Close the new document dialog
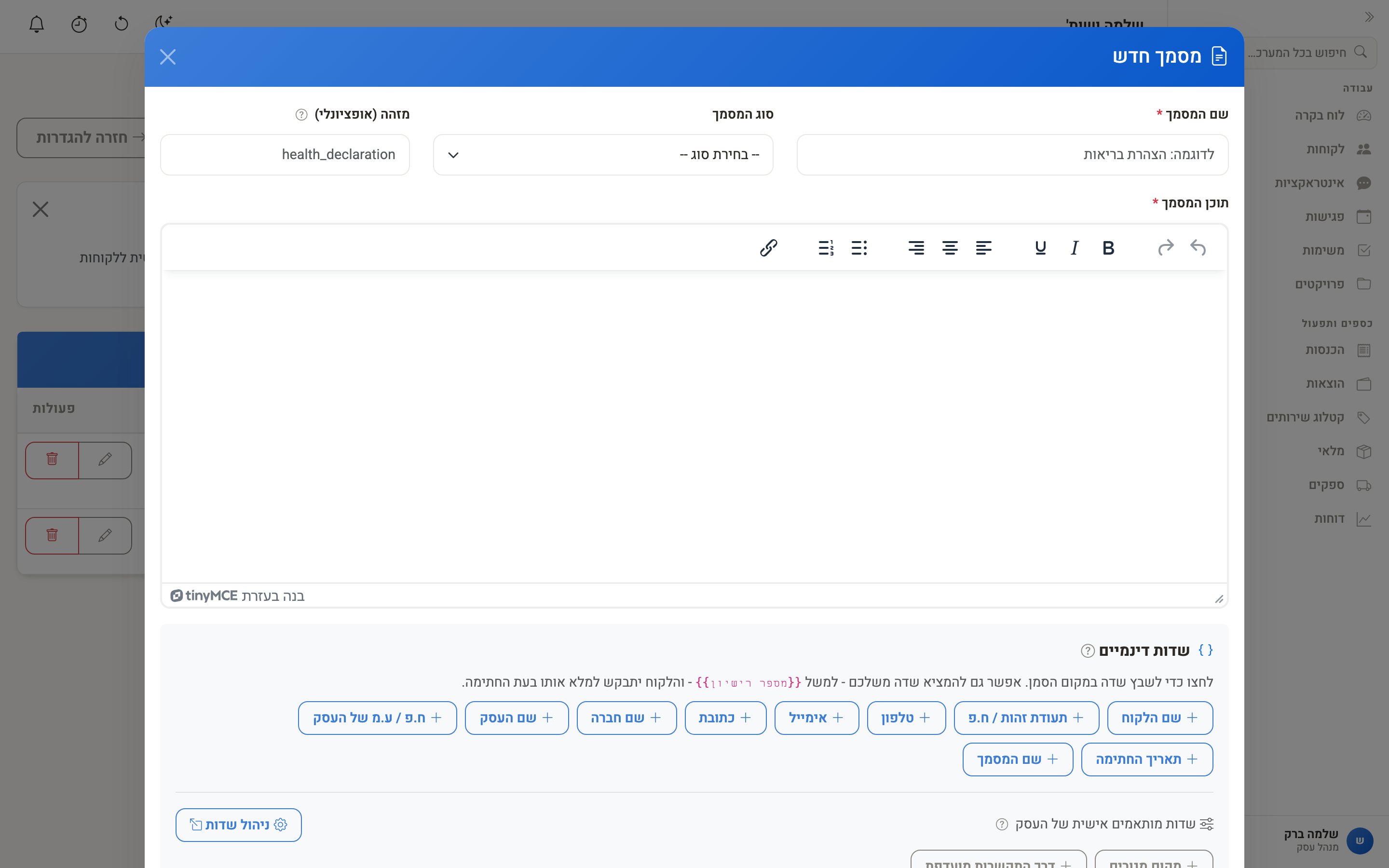Viewport: 1389px width, 868px height. click(x=168, y=57)
